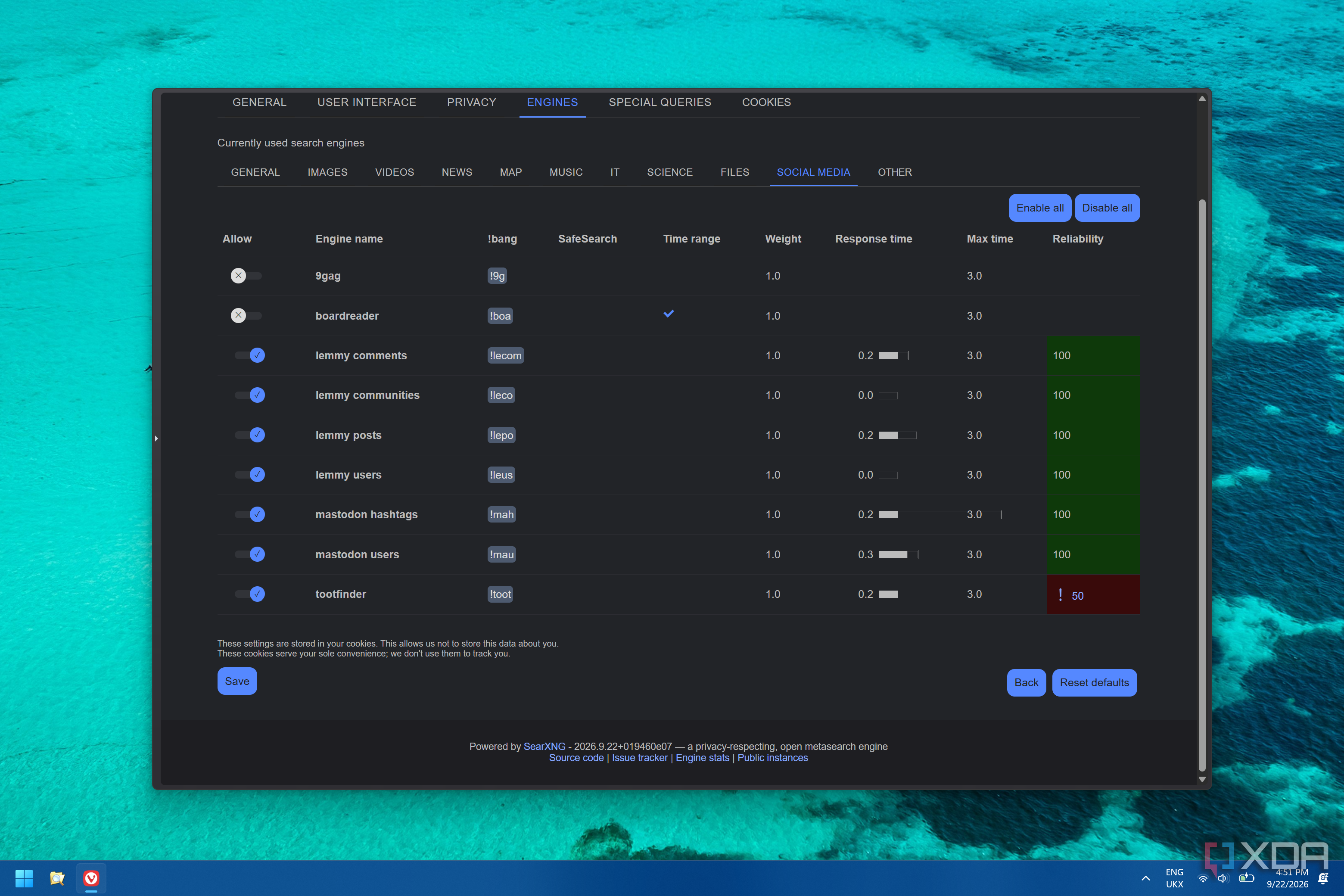Disable the mastodon users toggle
Image resolution: width=1344 pixels, height=896 pixels.
click(x=250, y=554)
